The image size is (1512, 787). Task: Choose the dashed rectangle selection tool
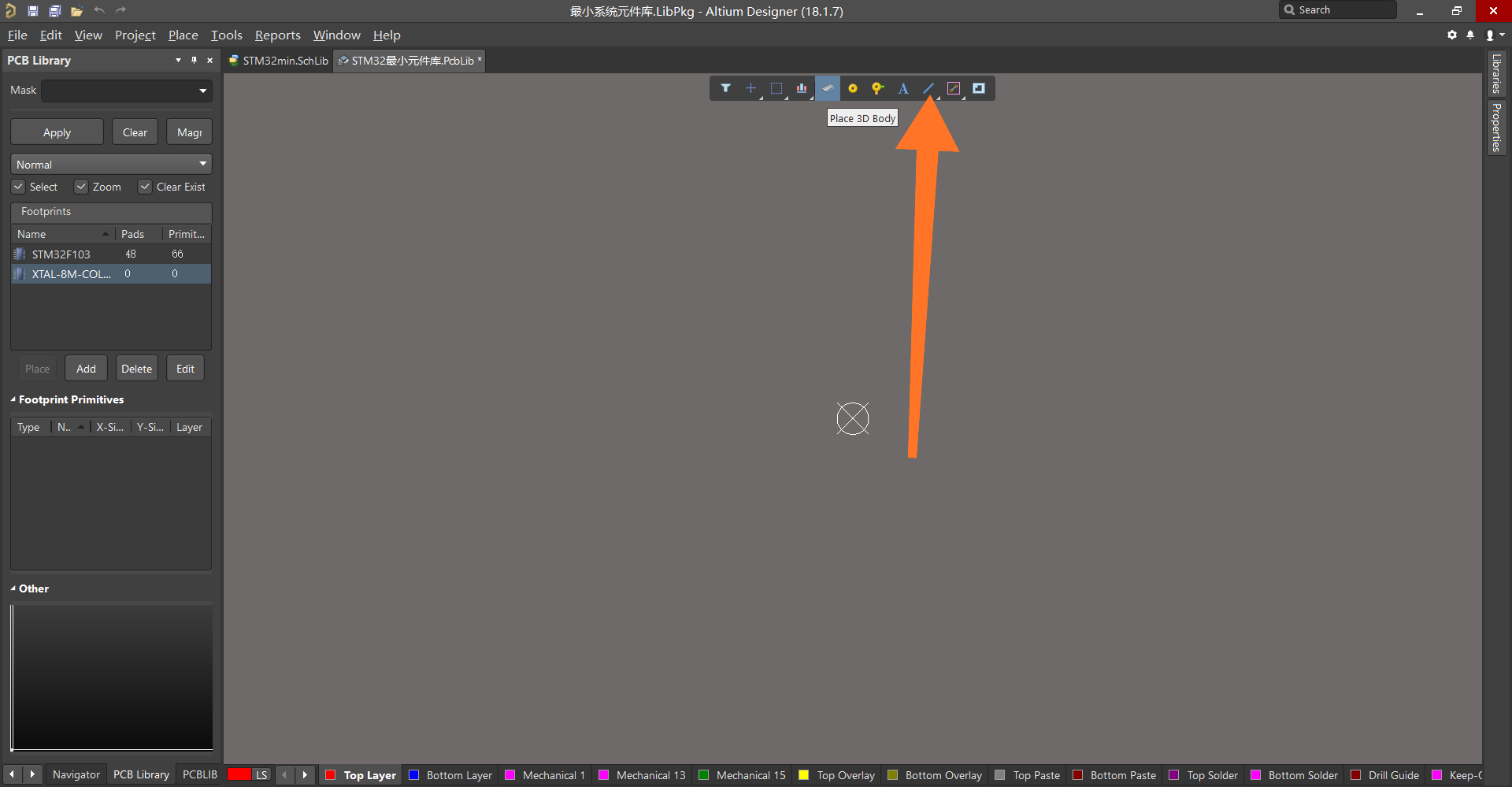(x=776, y=88)
